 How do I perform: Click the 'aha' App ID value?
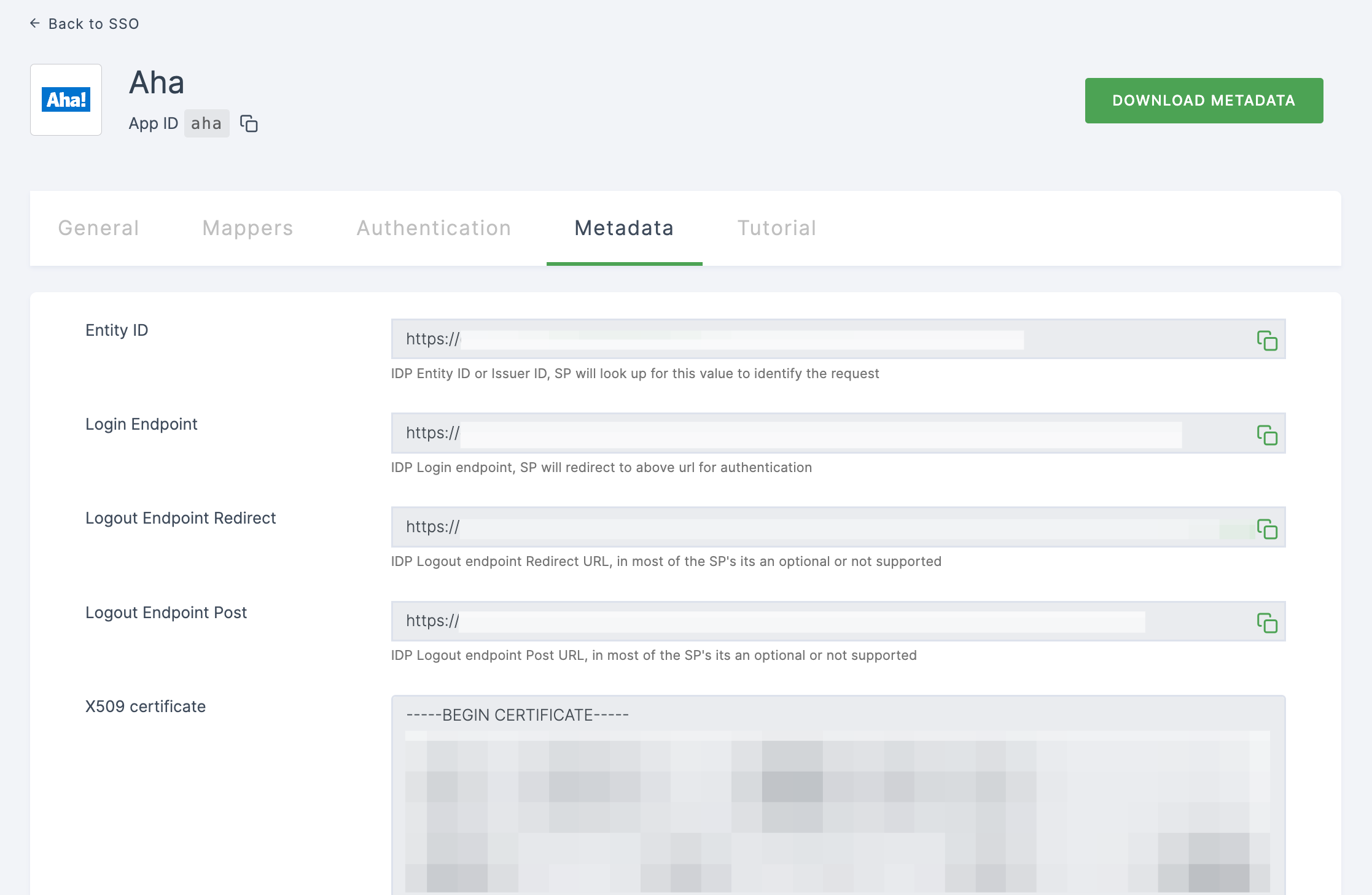click(206, 123)
